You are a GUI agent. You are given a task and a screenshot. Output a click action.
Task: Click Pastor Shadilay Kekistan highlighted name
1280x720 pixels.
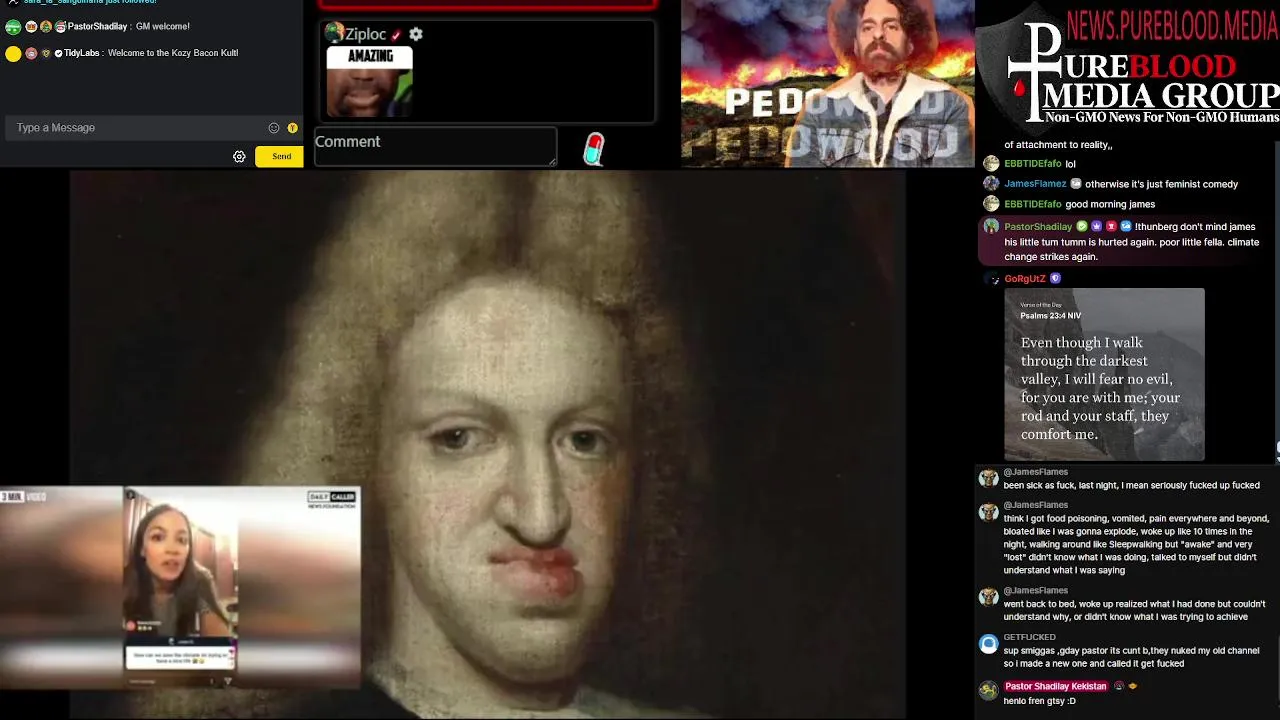[x=1056, y=687]
